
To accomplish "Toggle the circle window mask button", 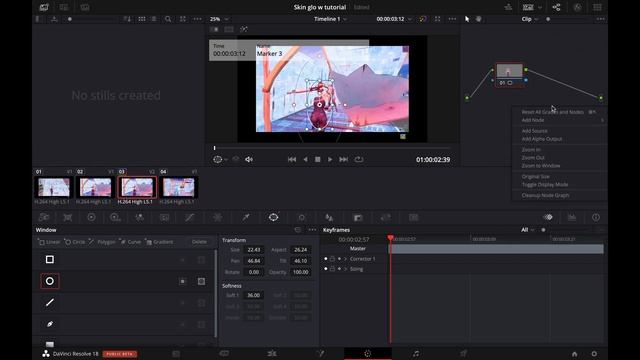I will [201, 281].
